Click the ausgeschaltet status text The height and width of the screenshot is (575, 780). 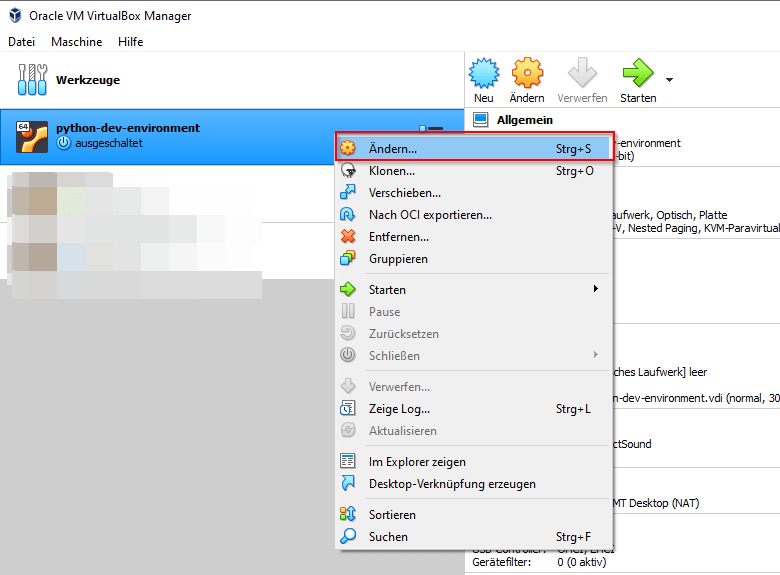[x=109, y=143]
